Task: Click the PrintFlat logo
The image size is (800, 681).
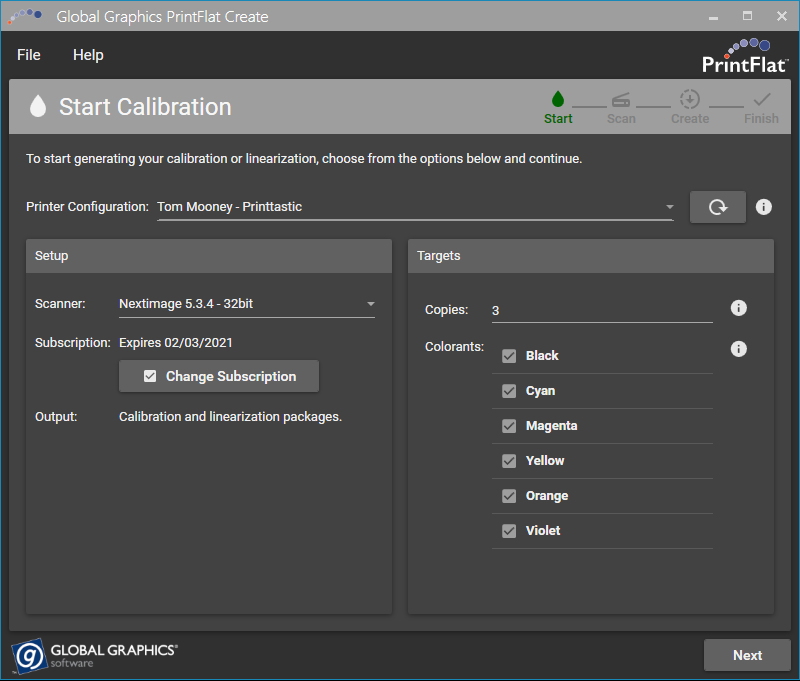Action: click(x=747, y=55)
